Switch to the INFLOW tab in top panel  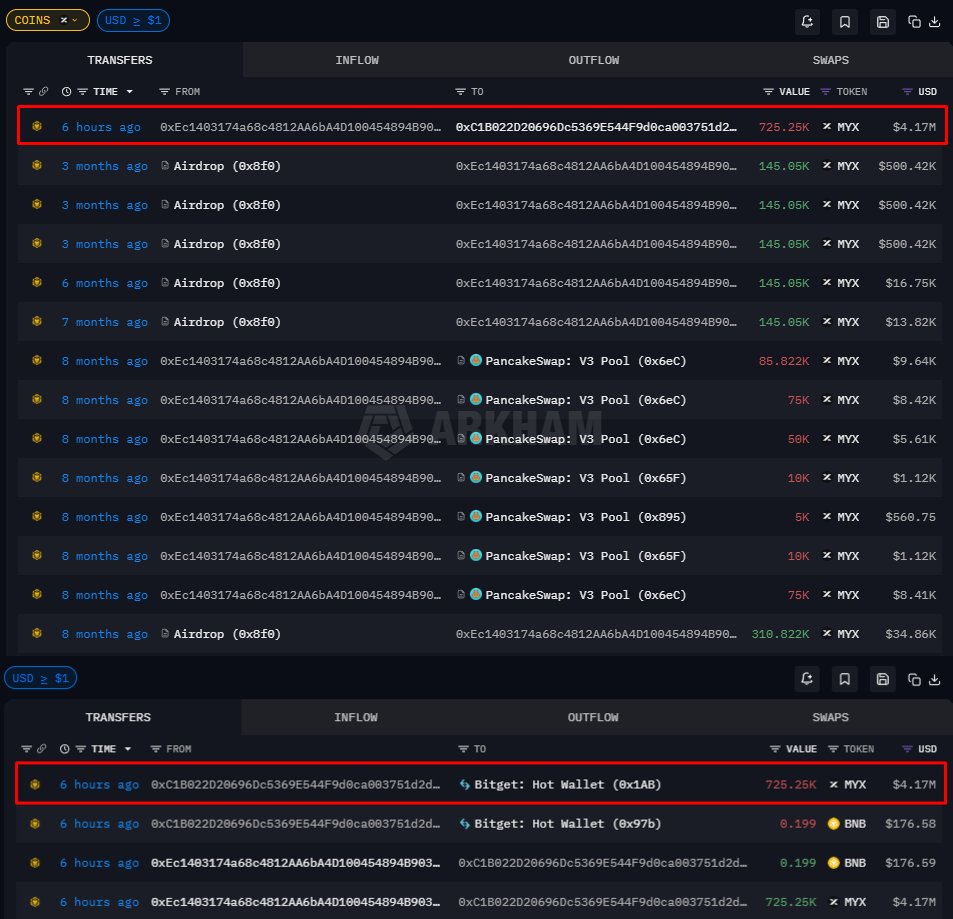357,60
